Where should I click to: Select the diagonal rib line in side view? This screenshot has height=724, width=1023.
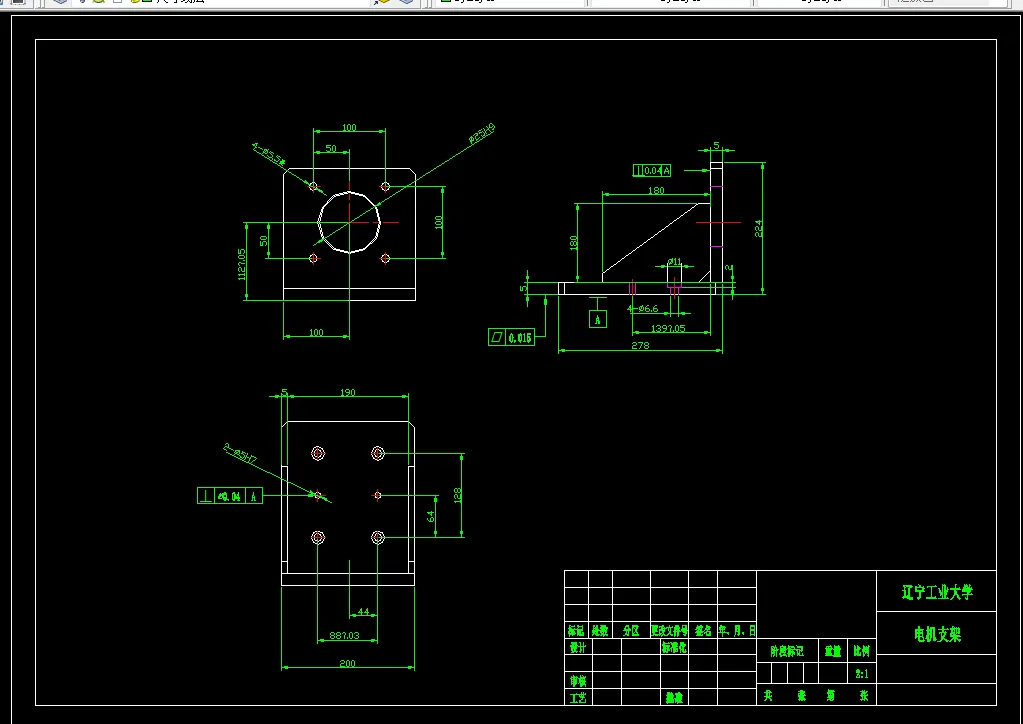(651, 238)
